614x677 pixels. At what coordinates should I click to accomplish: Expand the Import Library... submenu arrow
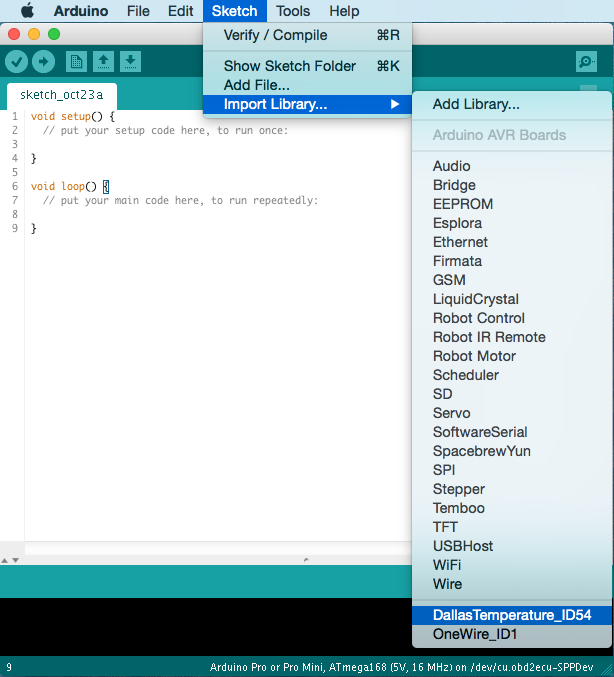click(x=394, y=104)
